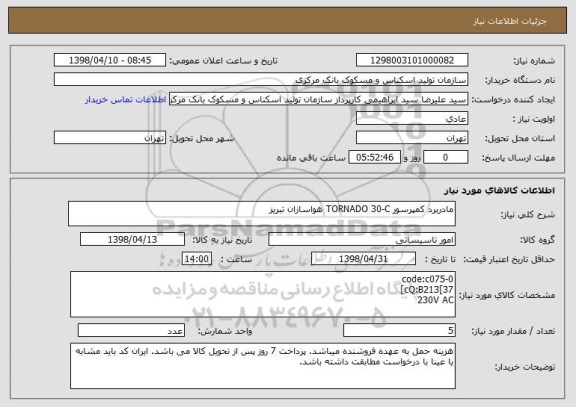Select the label اولویت نیاز

click(x=534, y=119)
